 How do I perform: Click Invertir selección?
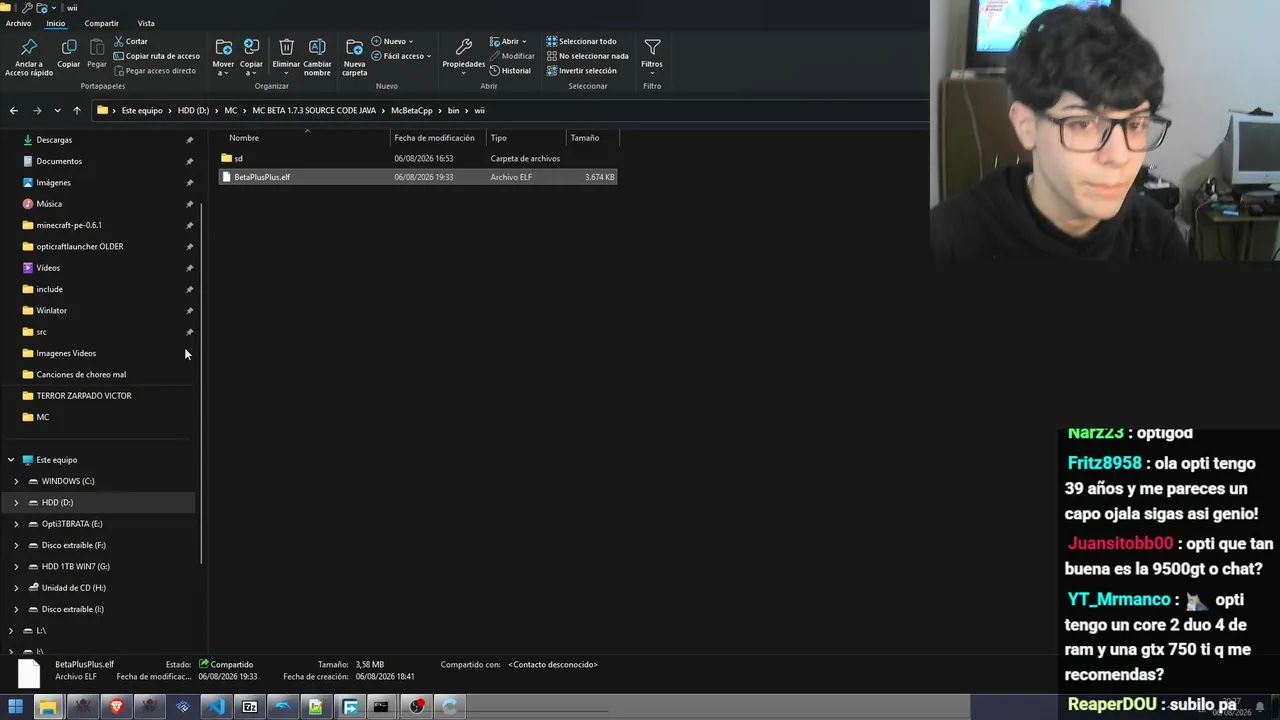581,71
